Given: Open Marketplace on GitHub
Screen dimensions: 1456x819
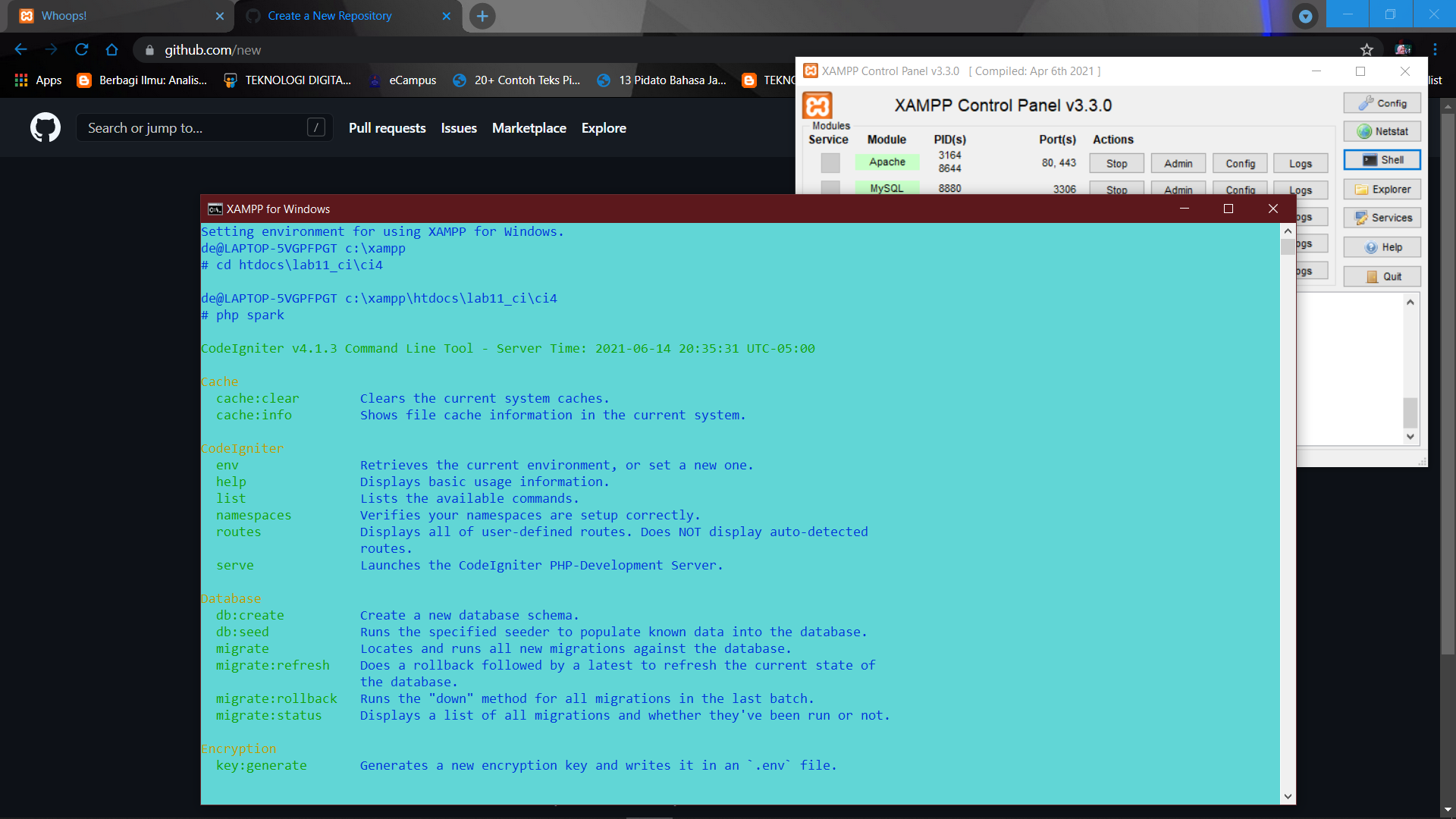Looking at the screenshot, I should point(529,127).
